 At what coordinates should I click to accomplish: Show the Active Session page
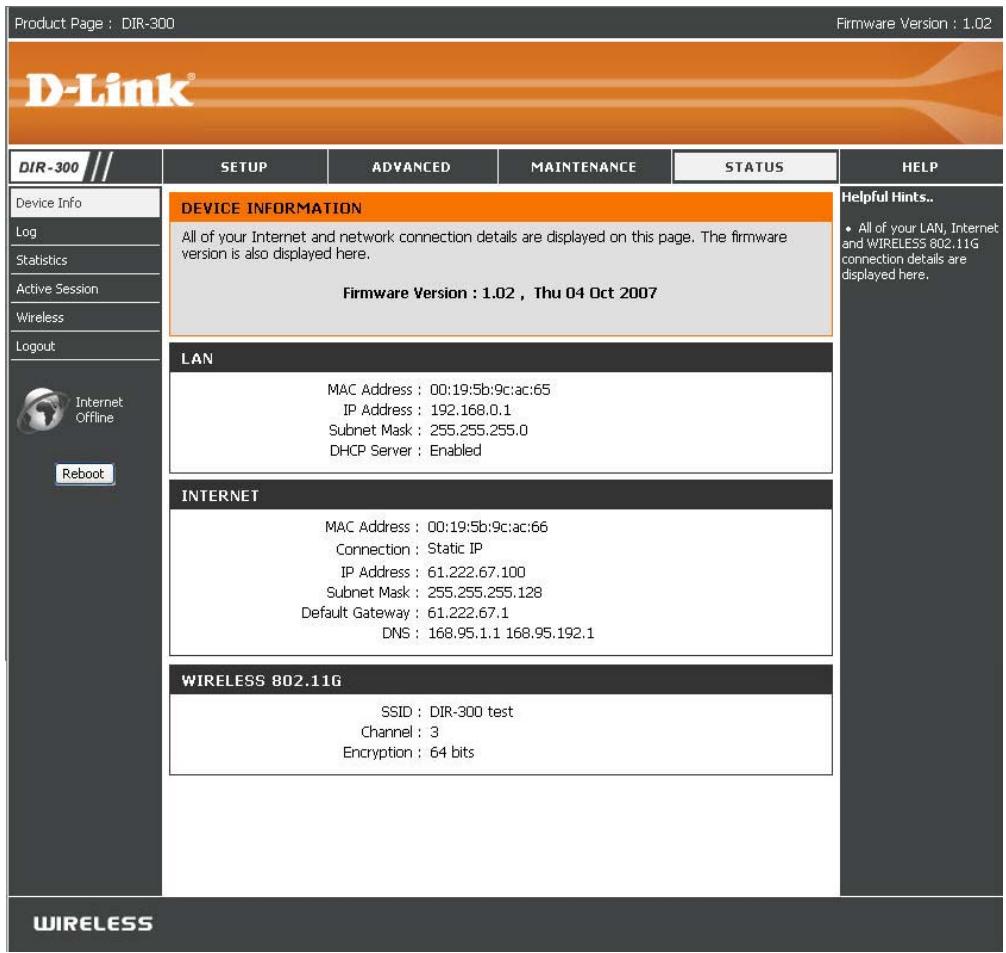point(85,289)
